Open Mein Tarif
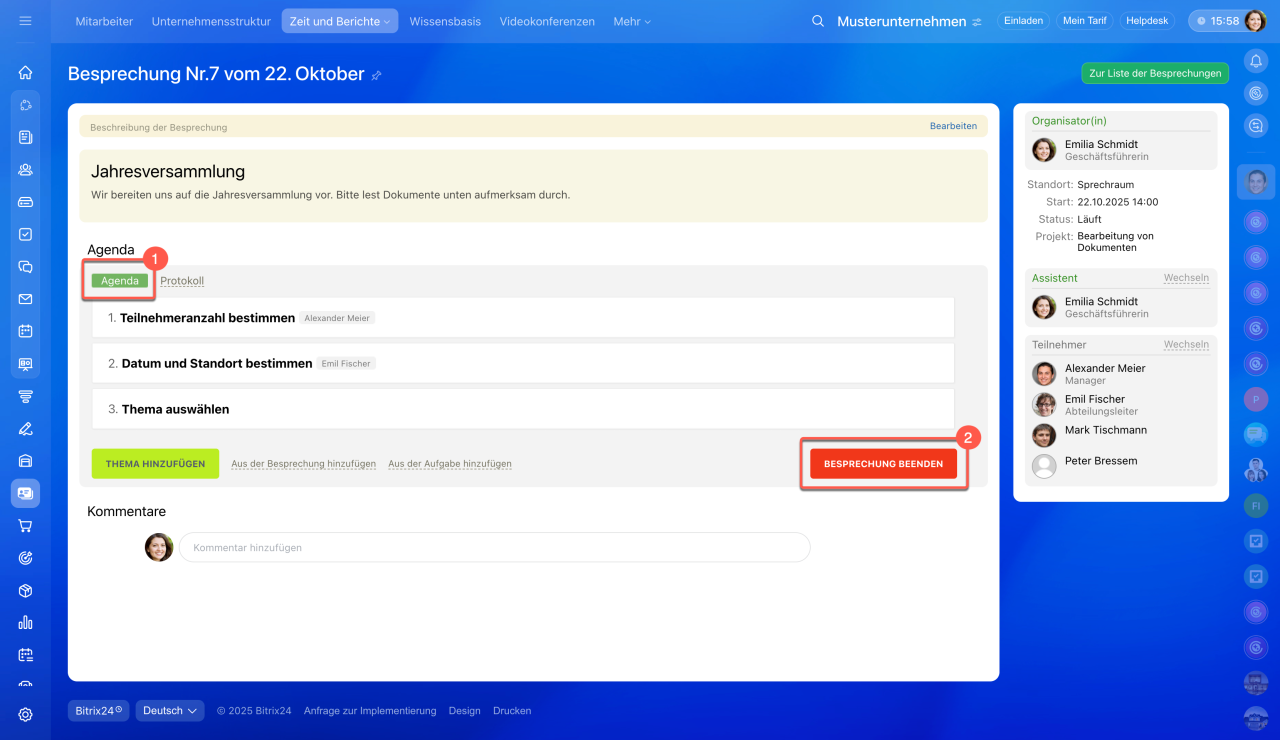 point(1084,21)
